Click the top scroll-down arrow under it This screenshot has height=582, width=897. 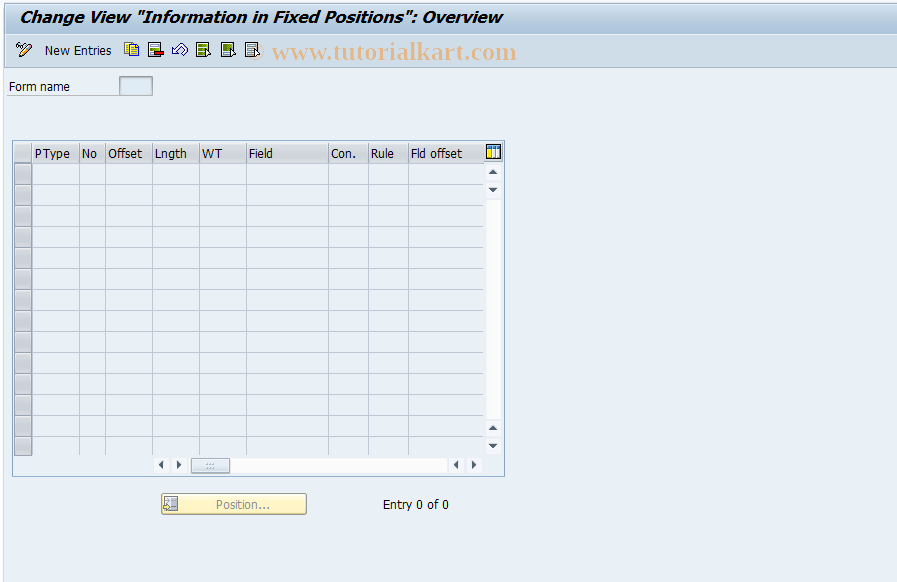(x=493, y=189)
